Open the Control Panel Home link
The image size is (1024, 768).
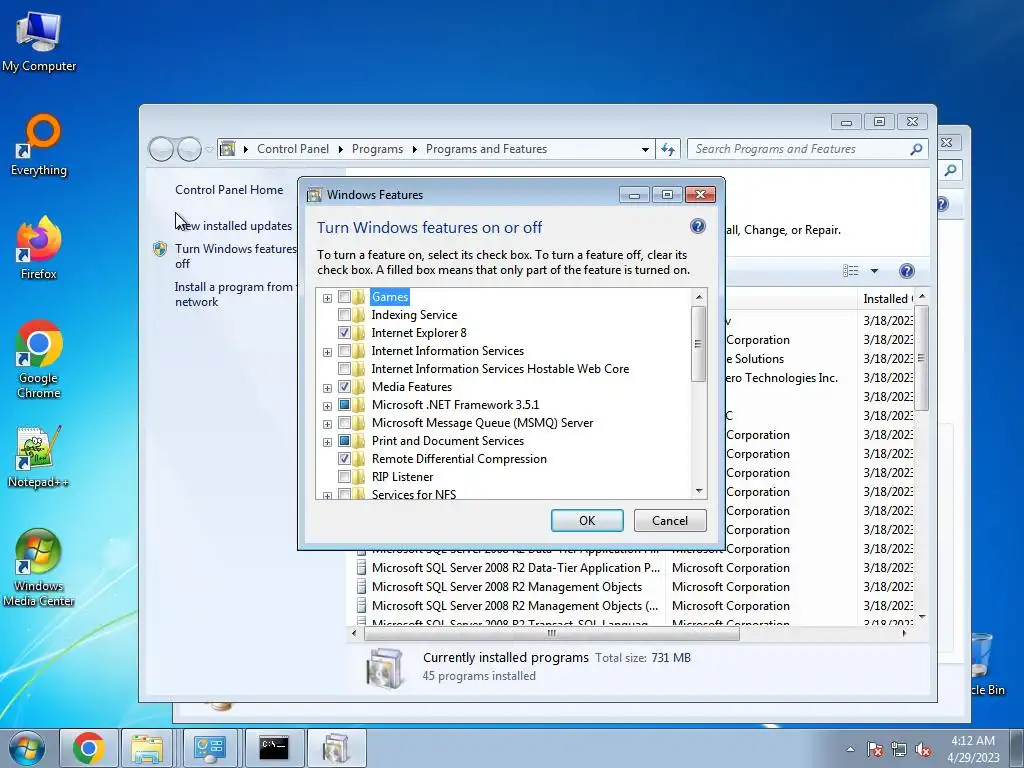(229, 189)
